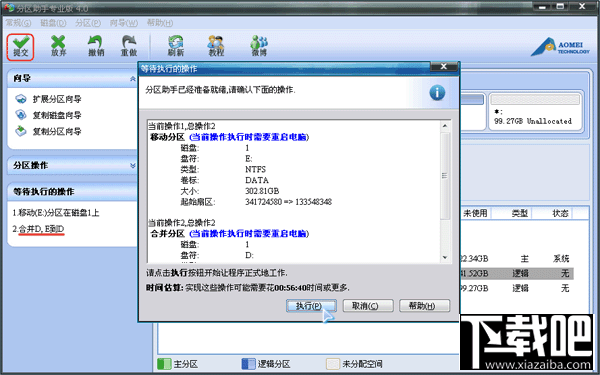
Task: Open the 帮助(H) menu
Action: point(160,23)
